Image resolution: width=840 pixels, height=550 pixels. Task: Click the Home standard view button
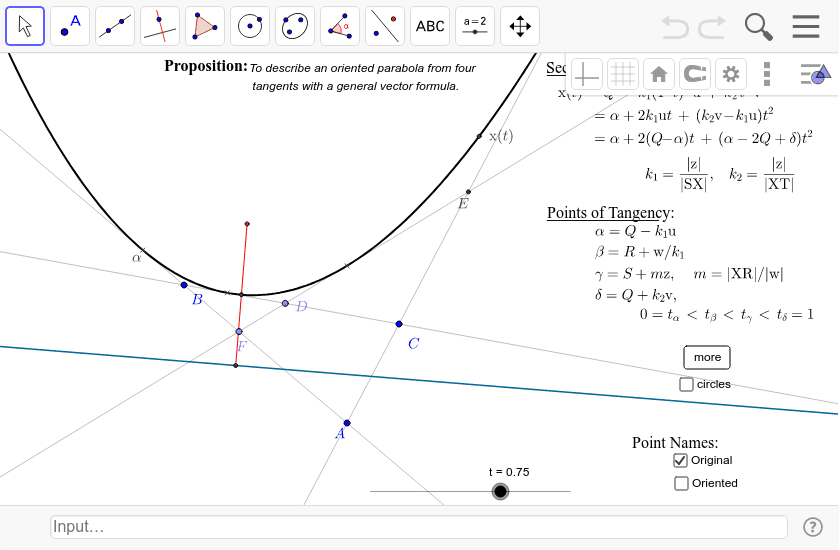pos(658,74)
